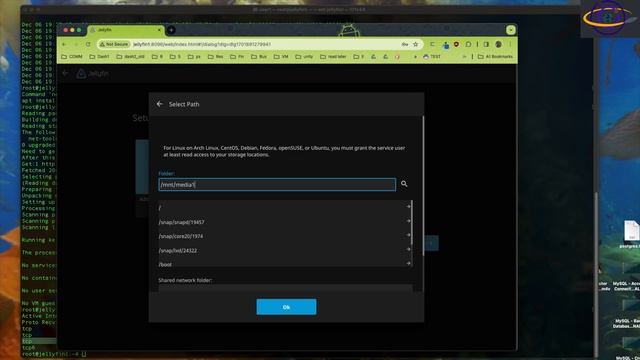
Task: Open /snap/lxd/24322 using its row arrow
Action: (x=408, y=249)
